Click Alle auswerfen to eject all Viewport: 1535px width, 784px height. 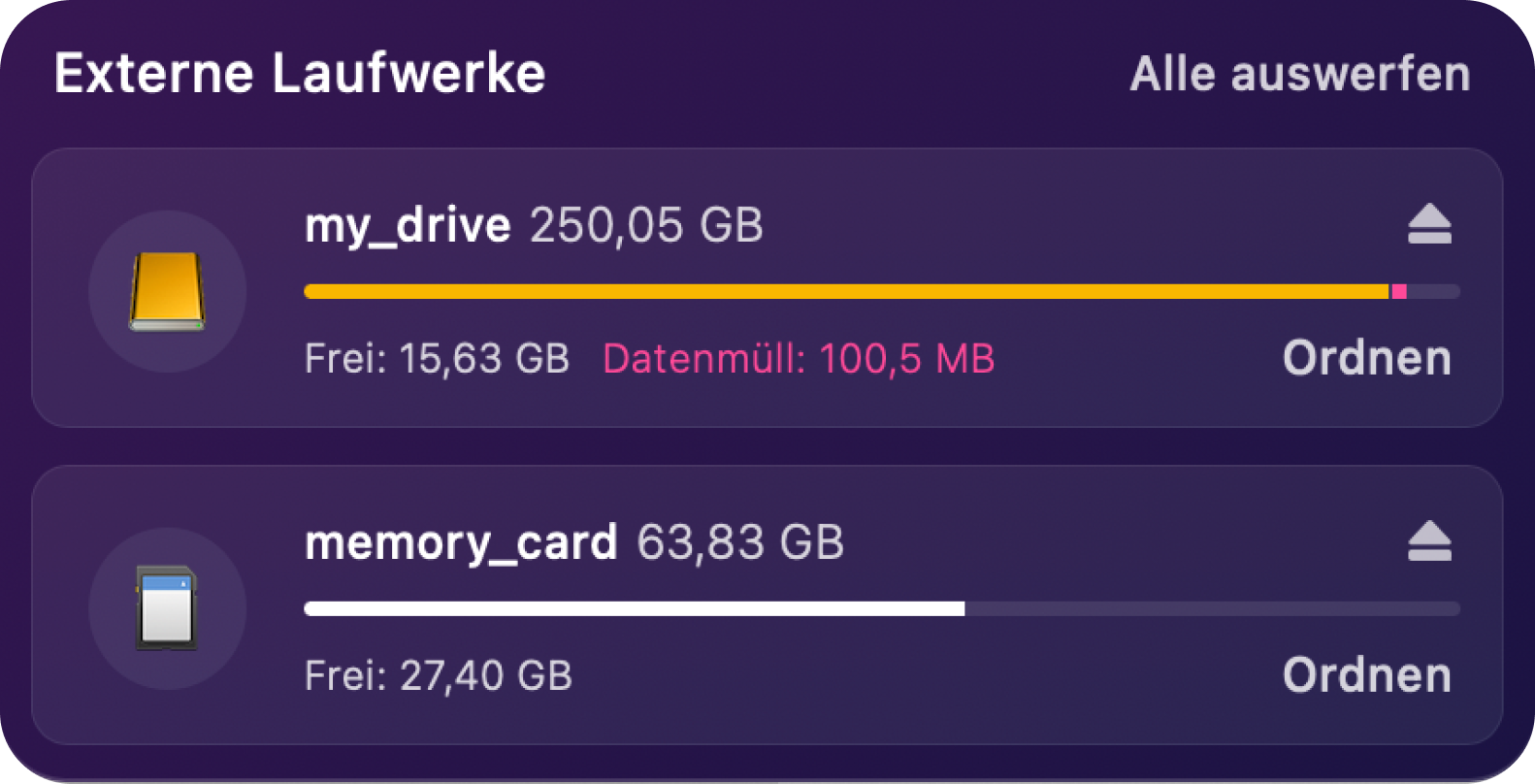(1300, 74)
